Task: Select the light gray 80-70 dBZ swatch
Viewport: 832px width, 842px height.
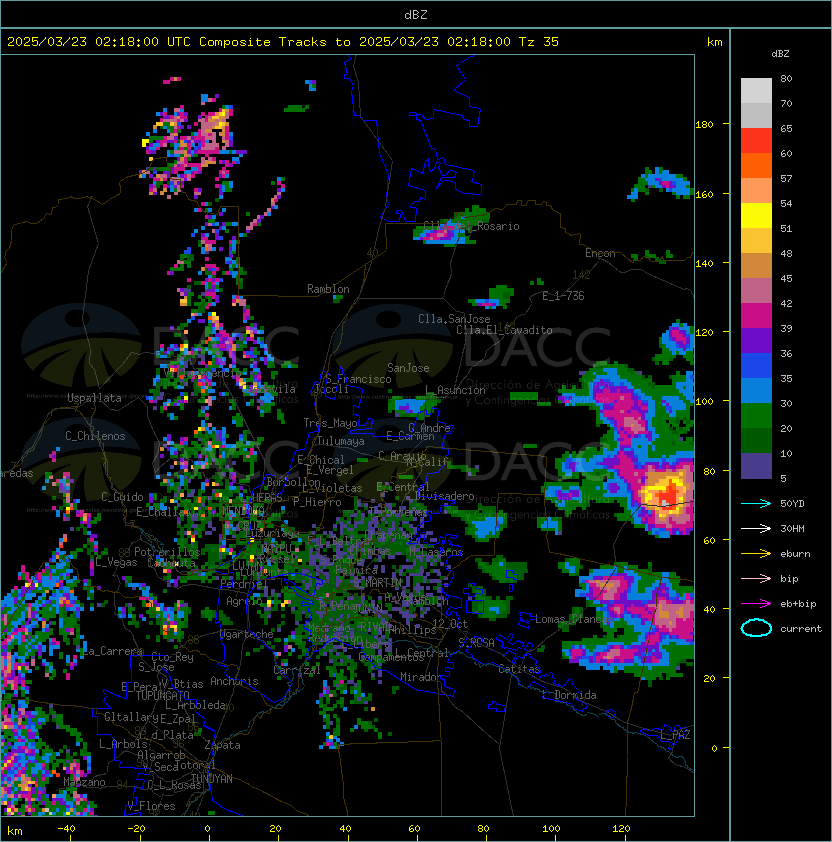Action: coord(756,91)
